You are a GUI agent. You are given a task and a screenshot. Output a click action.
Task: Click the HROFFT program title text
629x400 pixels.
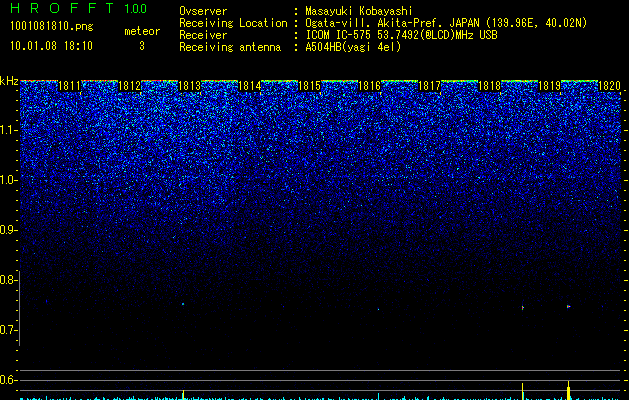tap(62, 8)
